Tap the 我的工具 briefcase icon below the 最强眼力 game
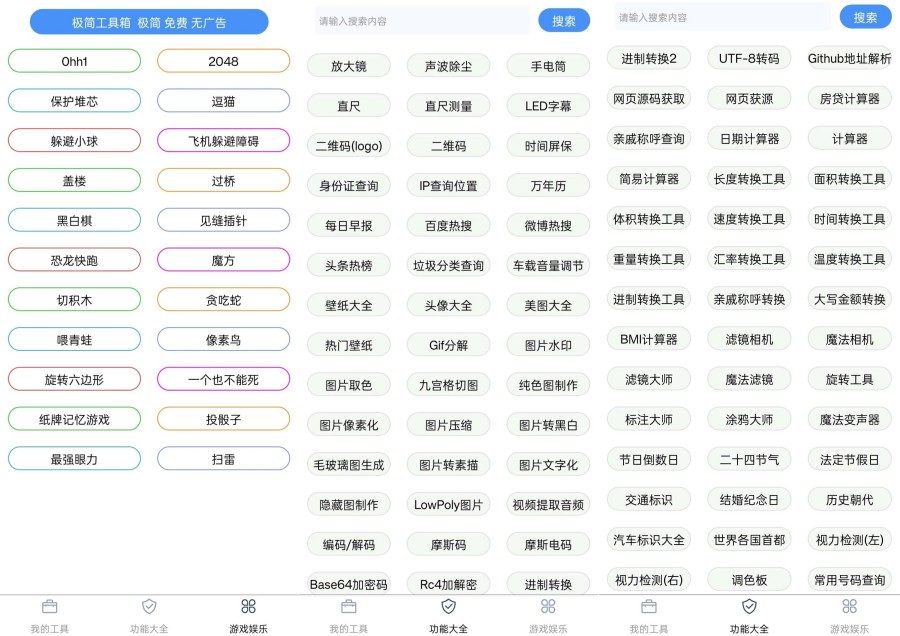Image resolution: width=900 pixels, height=636 pixels. click(49, 607)
